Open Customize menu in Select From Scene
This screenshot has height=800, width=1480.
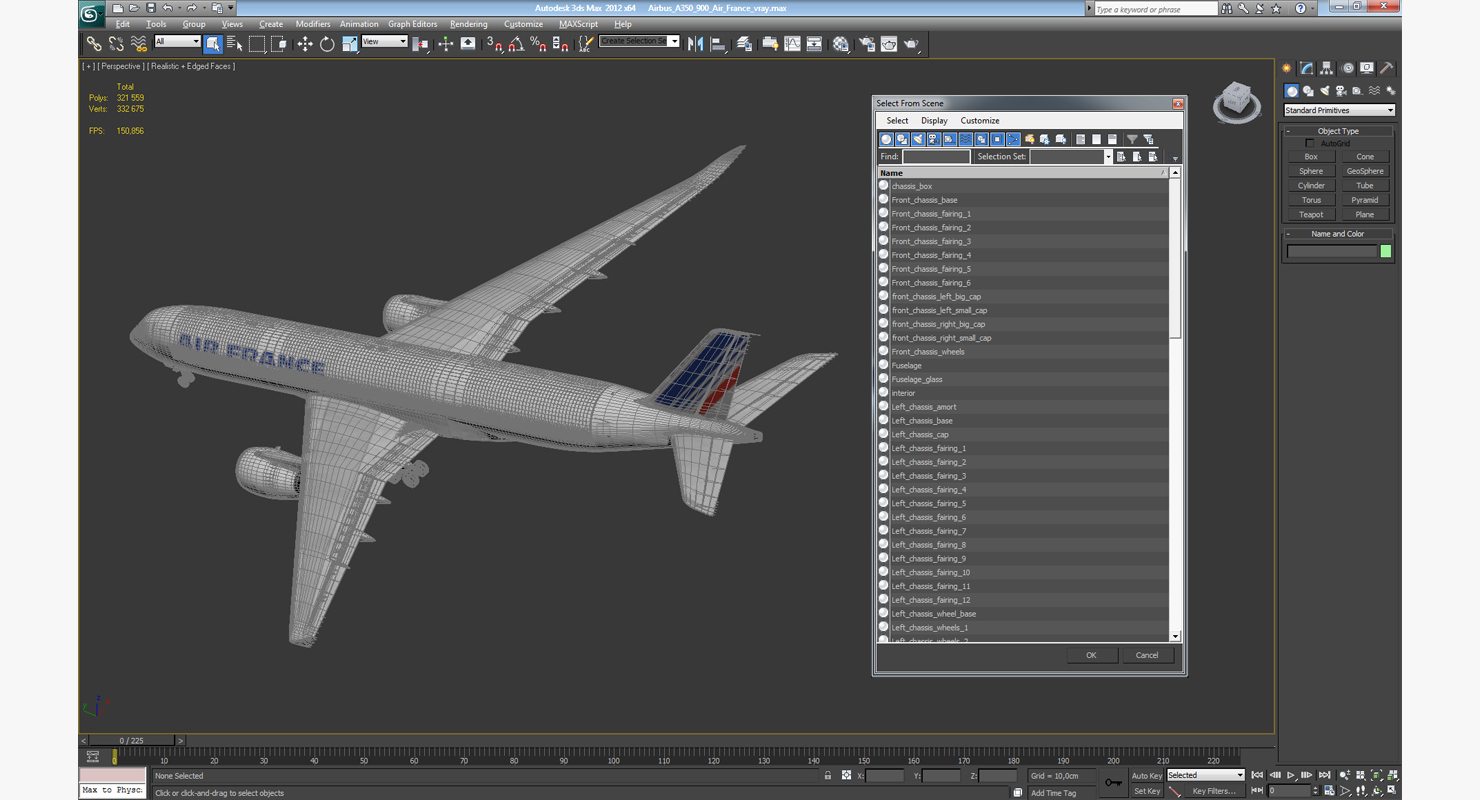click(980, 120)
